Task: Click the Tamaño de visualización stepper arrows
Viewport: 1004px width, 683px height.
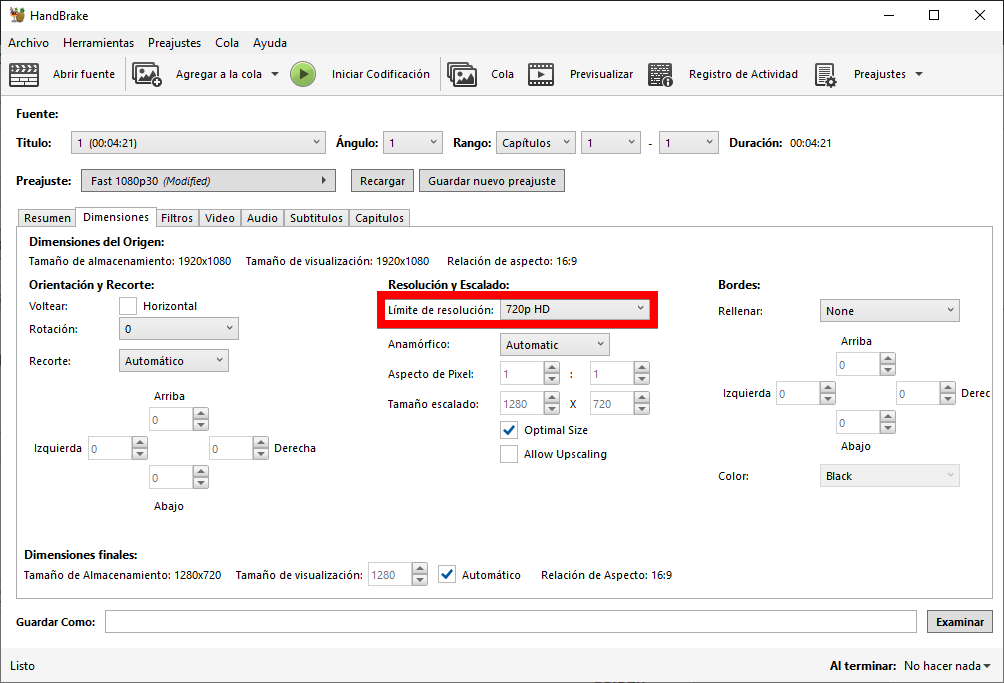Action: pos(419,574)
